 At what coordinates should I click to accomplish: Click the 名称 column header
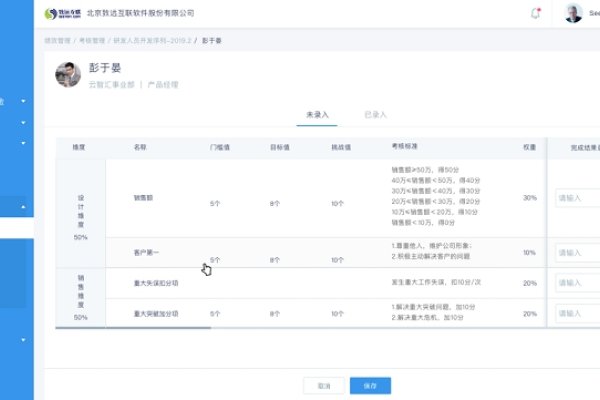(140, 147)
